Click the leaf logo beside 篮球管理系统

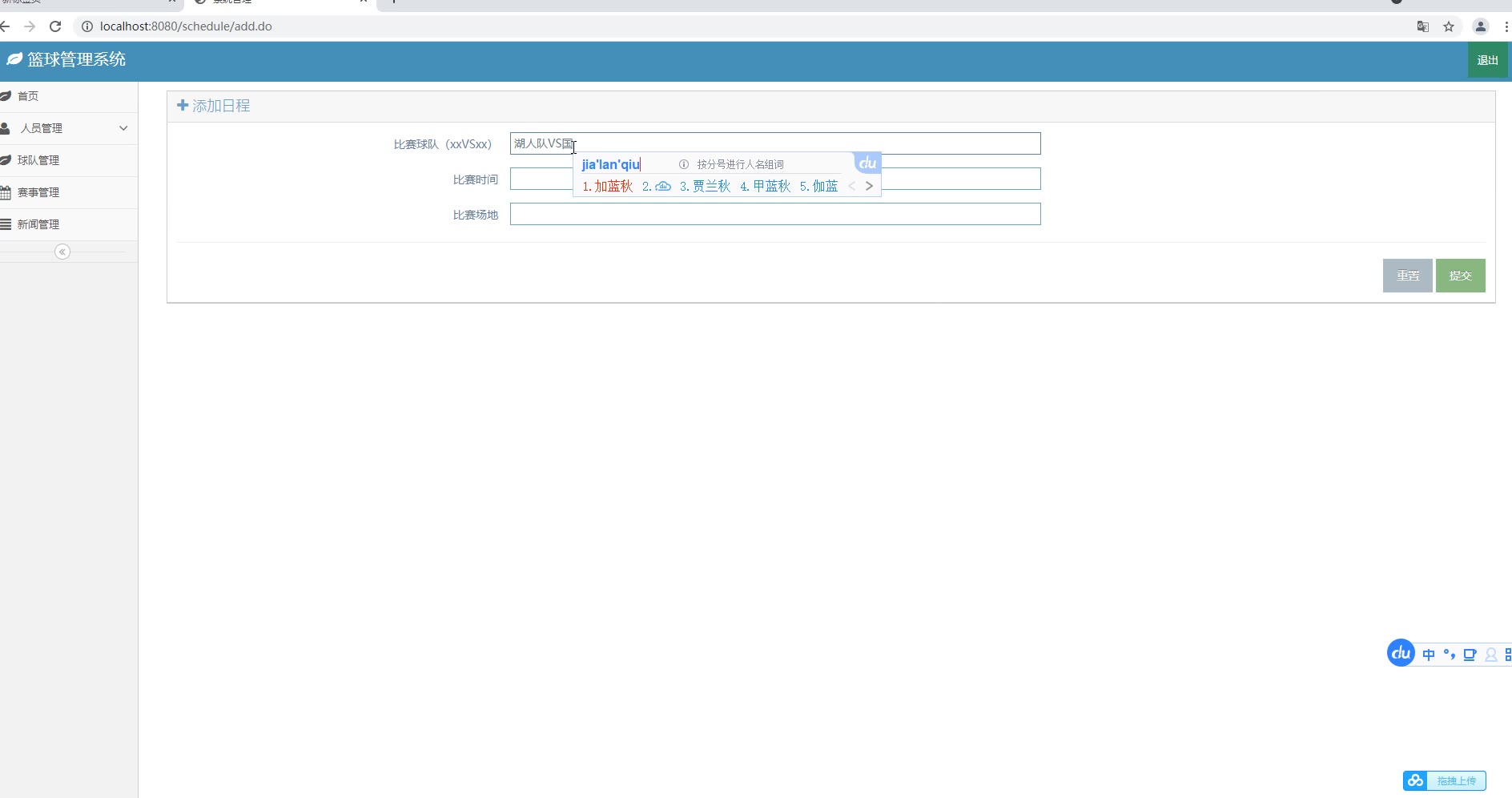pyautogui.click(x=14, y=59)
